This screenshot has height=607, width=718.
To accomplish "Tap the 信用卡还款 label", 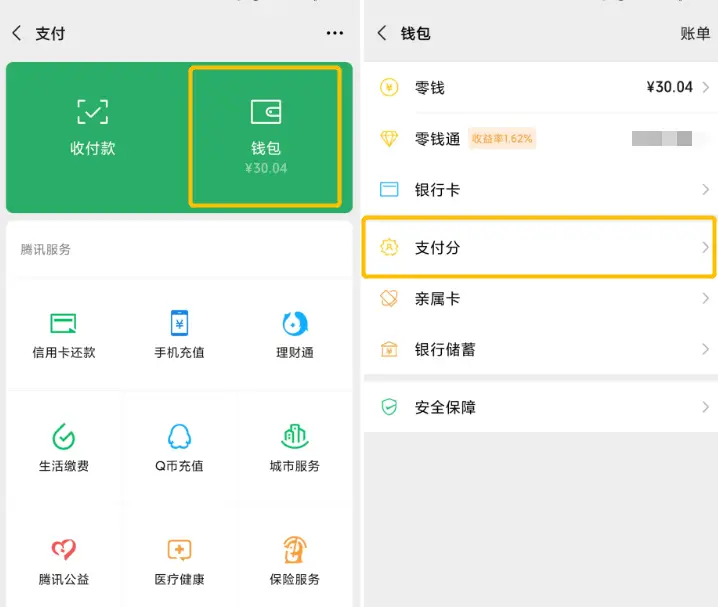I will click(64, 352).
